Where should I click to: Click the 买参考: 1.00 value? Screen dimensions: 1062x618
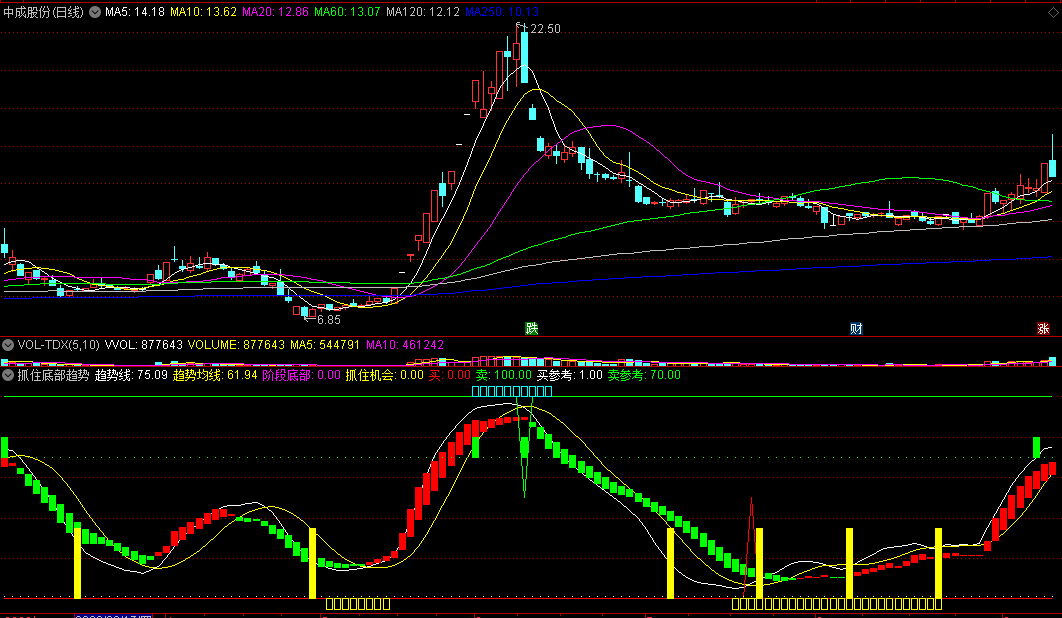(570, 375)
